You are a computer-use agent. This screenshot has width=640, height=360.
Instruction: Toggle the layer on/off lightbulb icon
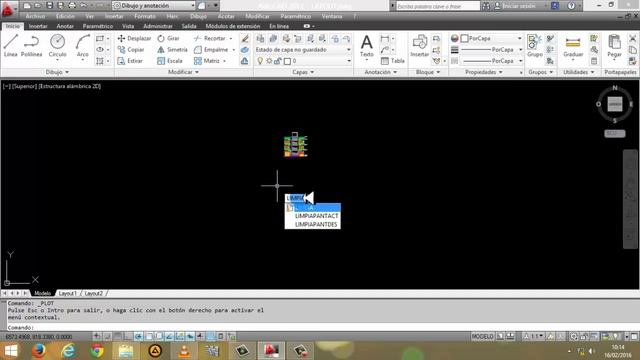260,61
